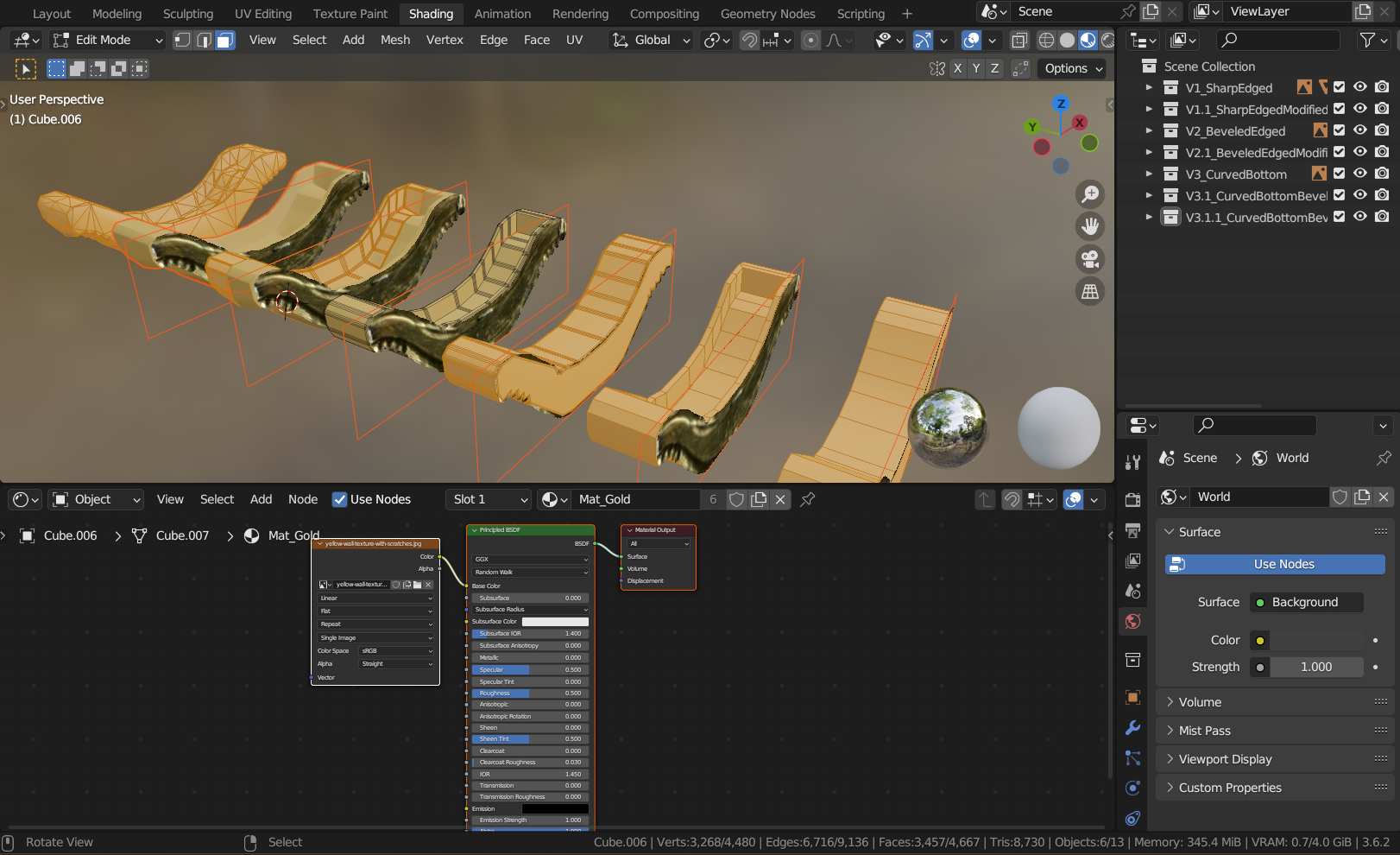
Task: Open the Slot 1 material slot dropdown
Action: tap(489, 499)
